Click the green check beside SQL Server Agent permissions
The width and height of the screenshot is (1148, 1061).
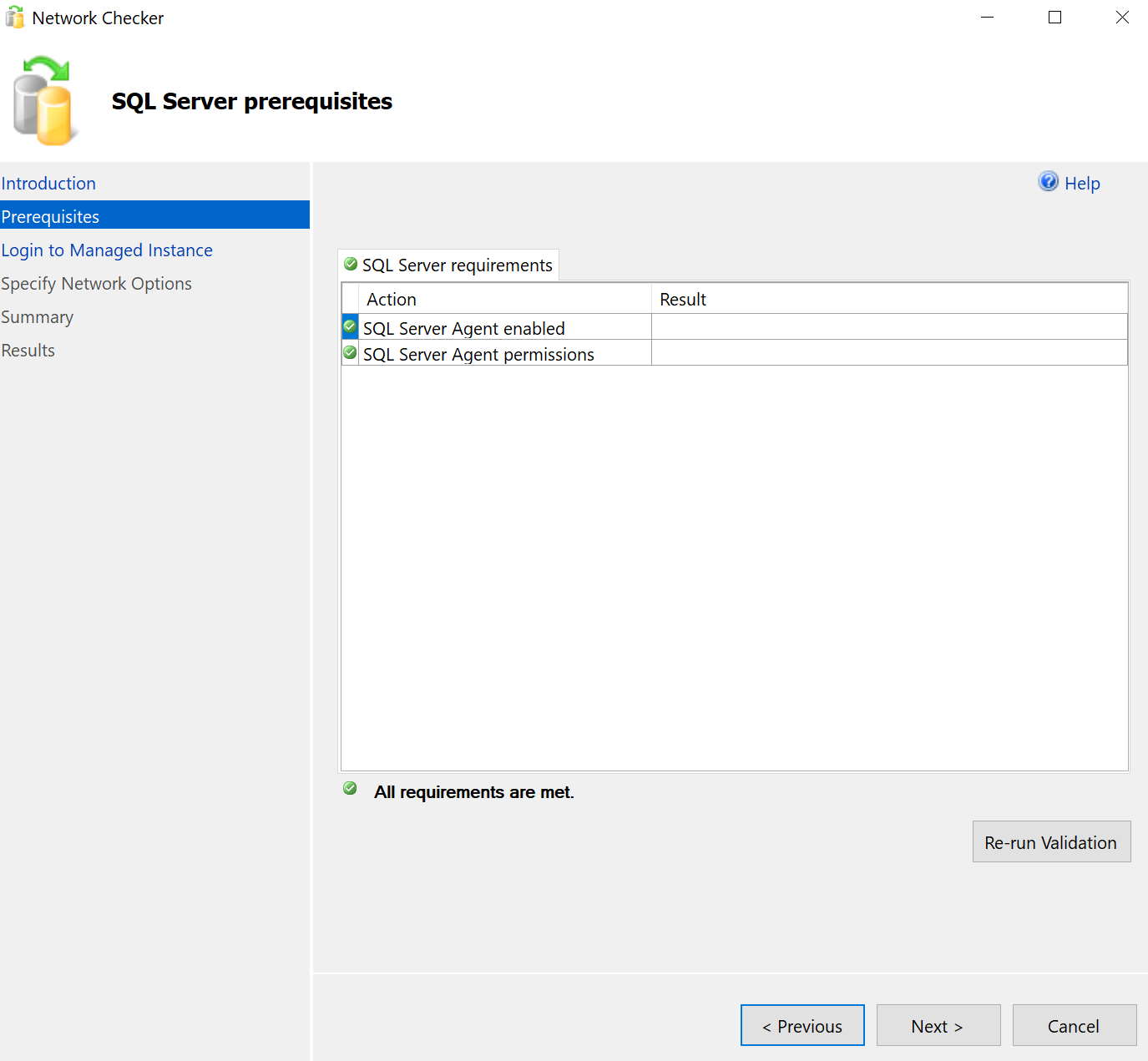(x=350, y=352)
